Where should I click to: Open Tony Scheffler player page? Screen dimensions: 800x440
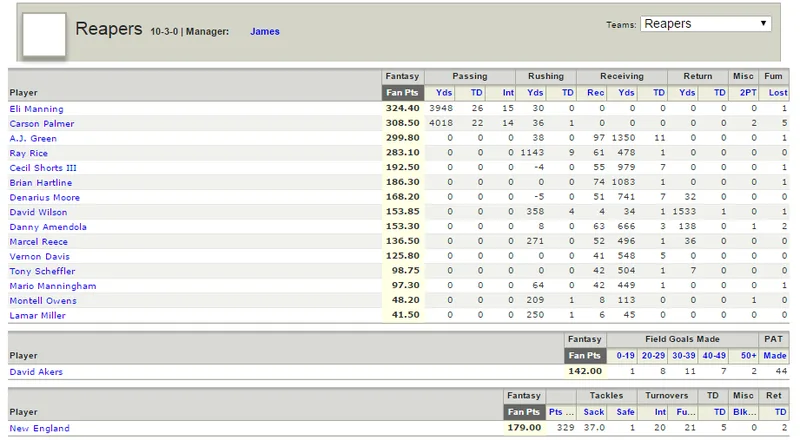click(42, 272)
